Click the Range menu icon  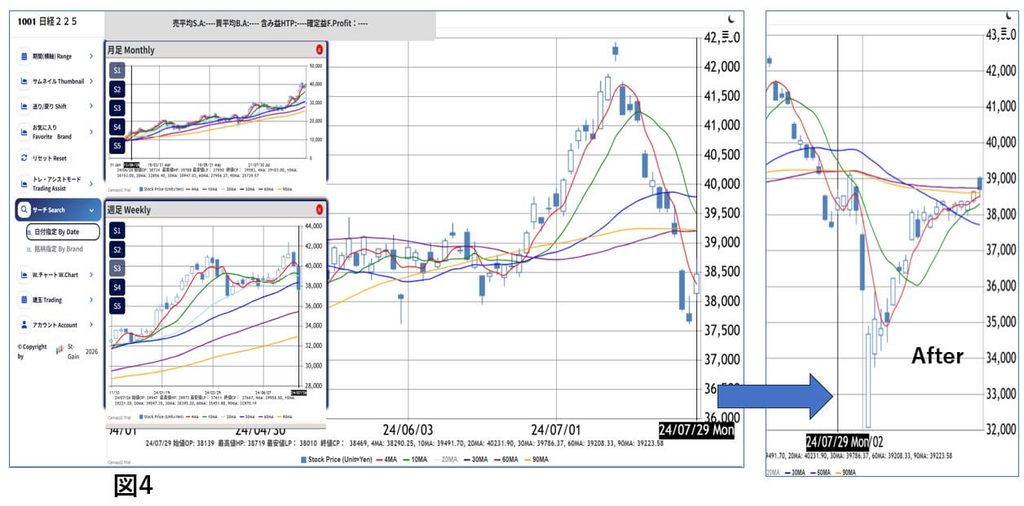(25, 56)
